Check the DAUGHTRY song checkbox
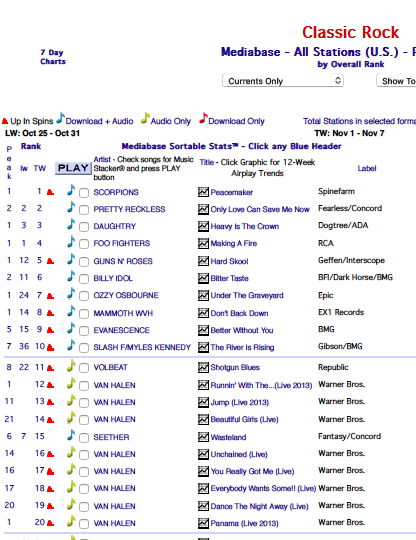The image size is (416, 540). click(84, 227)
